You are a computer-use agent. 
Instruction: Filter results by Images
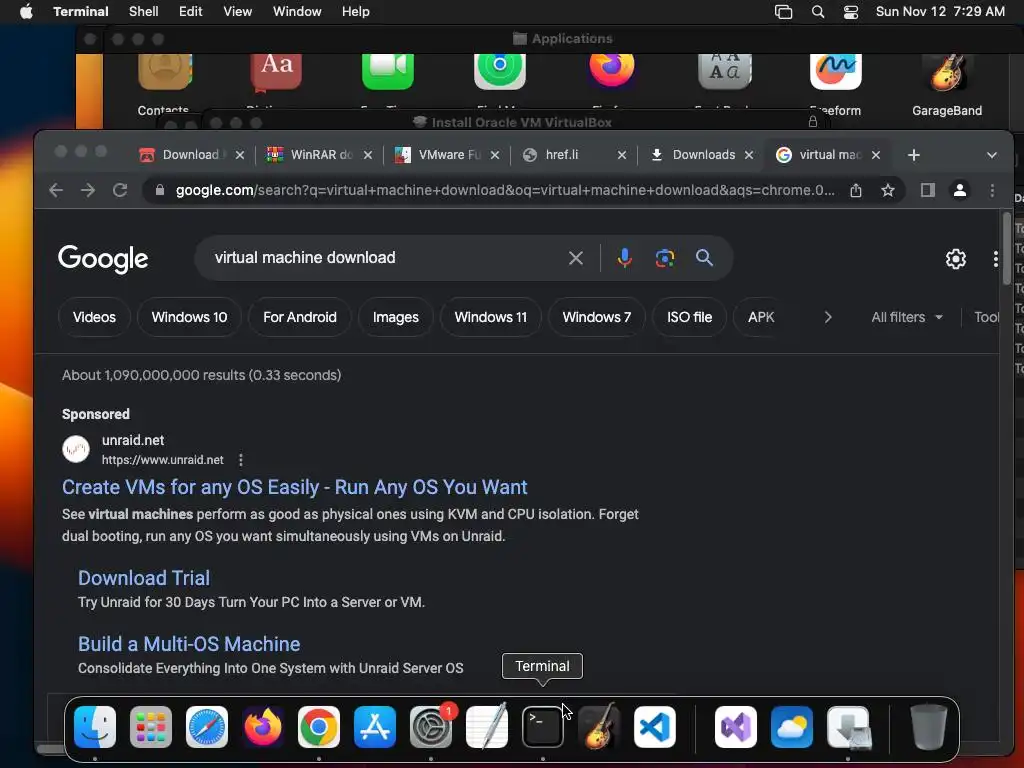(396, 317)
